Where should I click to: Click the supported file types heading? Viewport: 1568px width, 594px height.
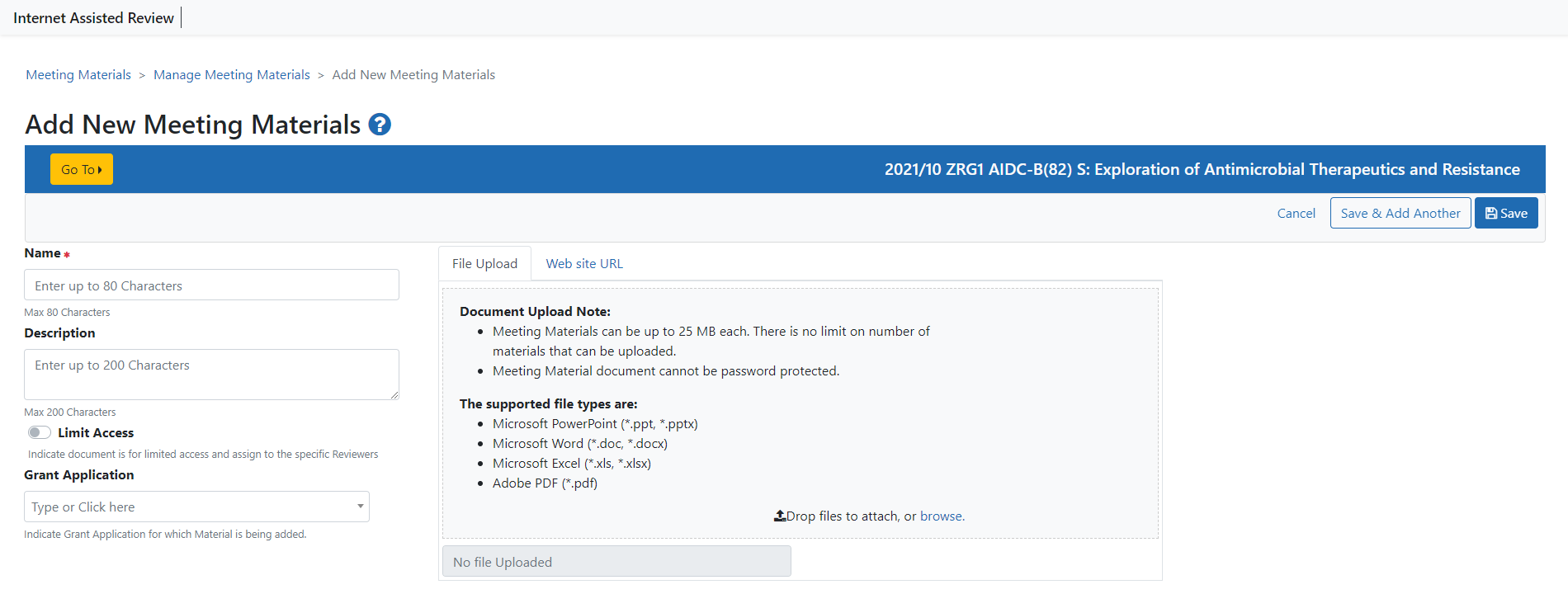(x=549, y=403)
